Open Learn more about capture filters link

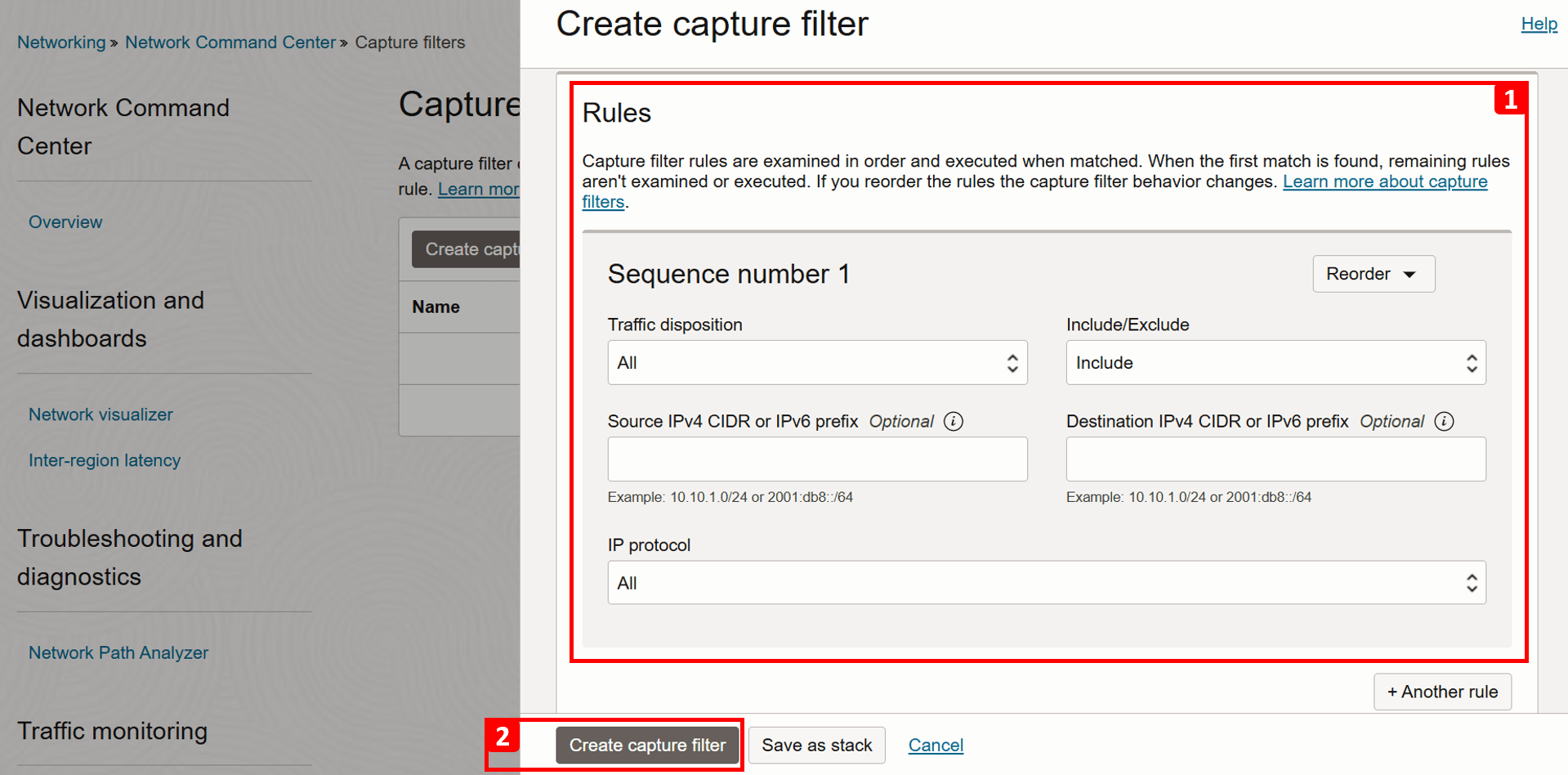tap(1385, 181)
